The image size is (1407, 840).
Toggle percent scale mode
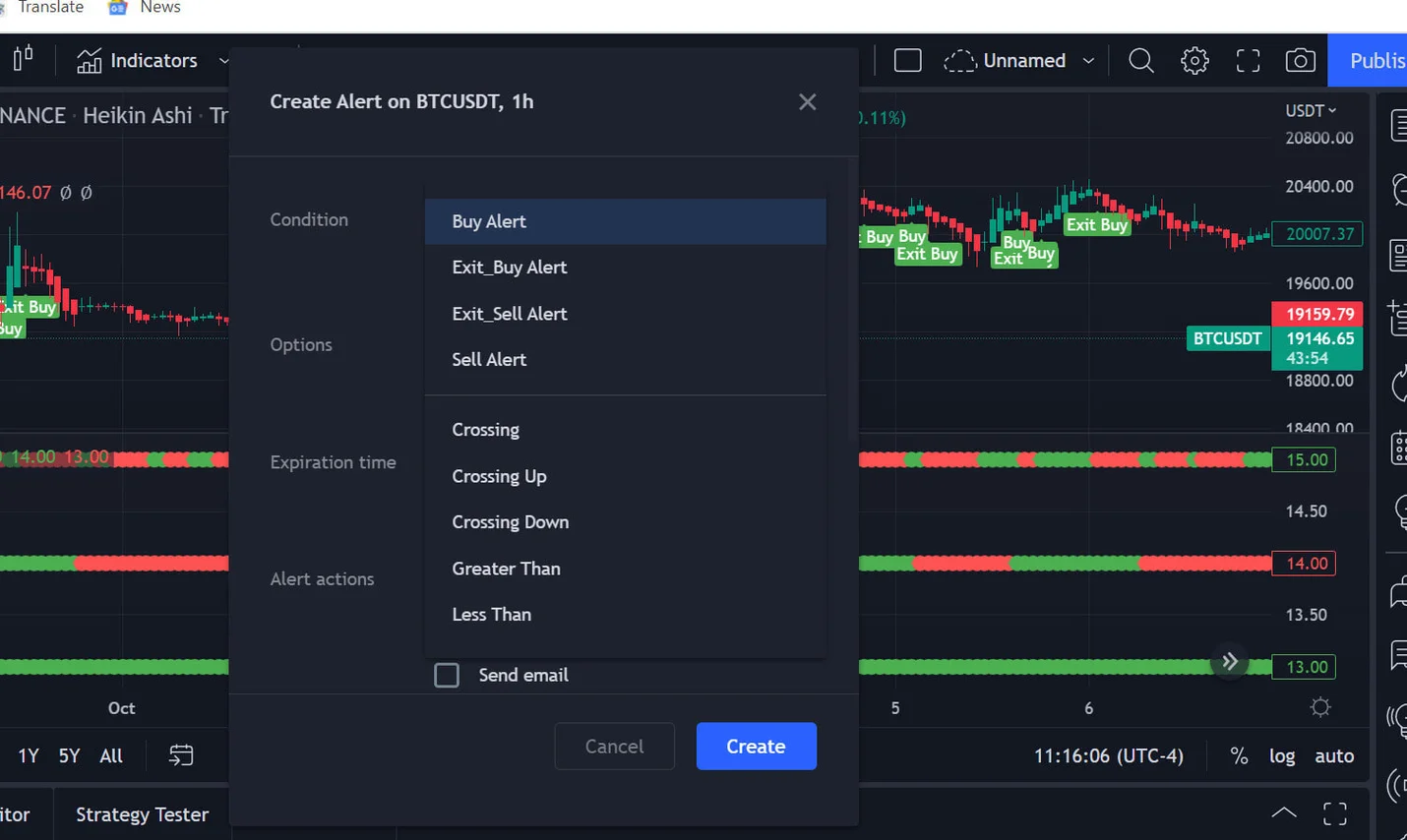click(x=1239, y=755)
